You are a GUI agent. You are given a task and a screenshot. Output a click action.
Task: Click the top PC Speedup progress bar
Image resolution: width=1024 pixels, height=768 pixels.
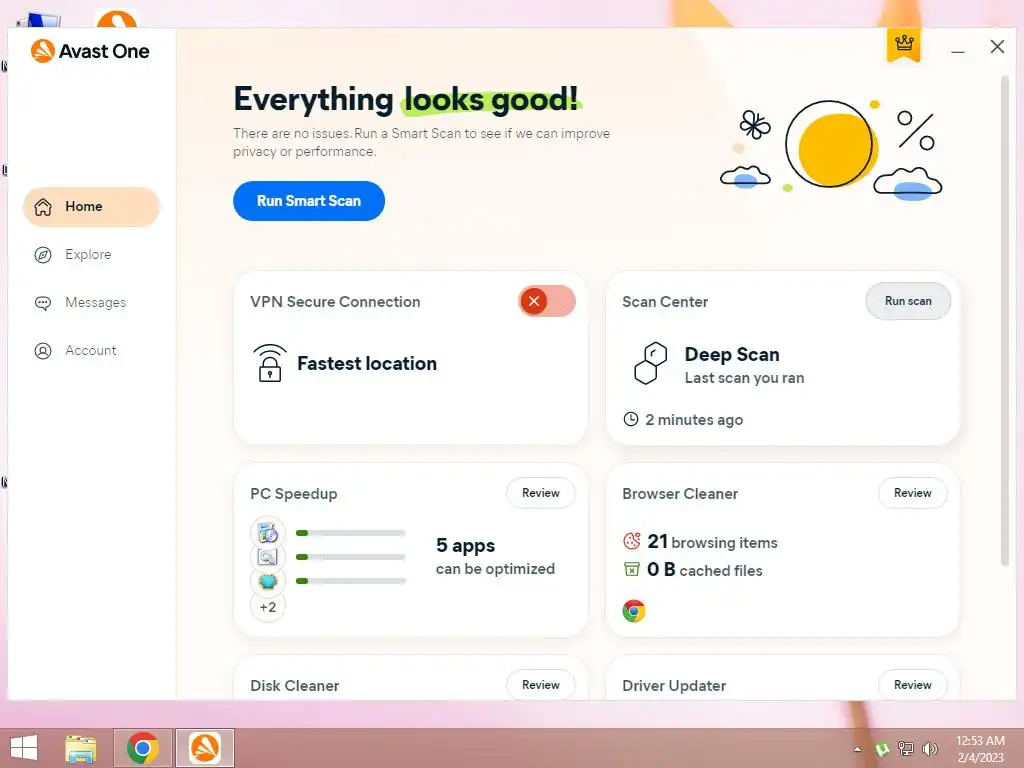tap(351, 533)
